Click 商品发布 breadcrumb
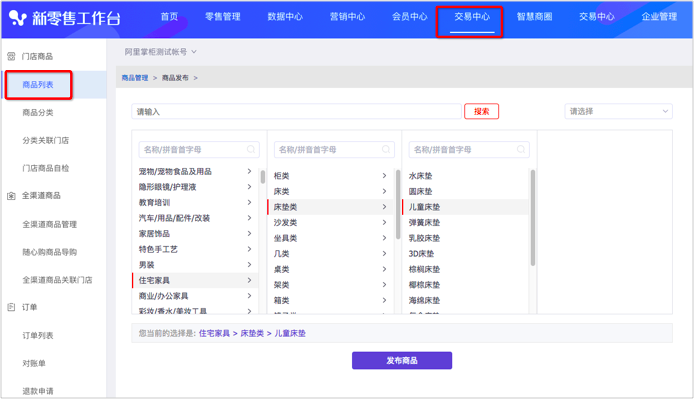The height and width of the screenshot is (399, 694). coord(175,78)
